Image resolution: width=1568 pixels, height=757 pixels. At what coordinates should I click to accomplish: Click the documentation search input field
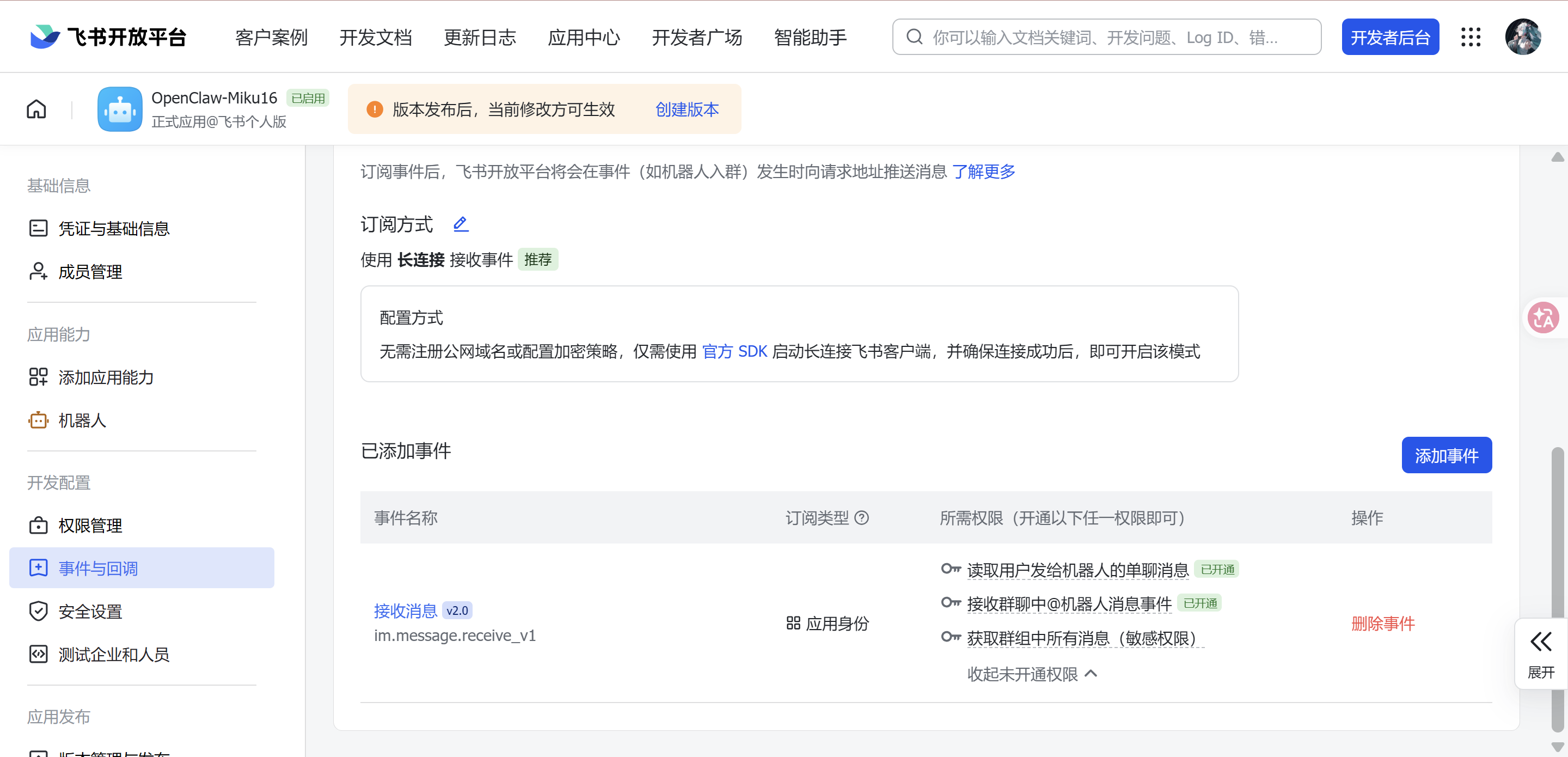1107,37
